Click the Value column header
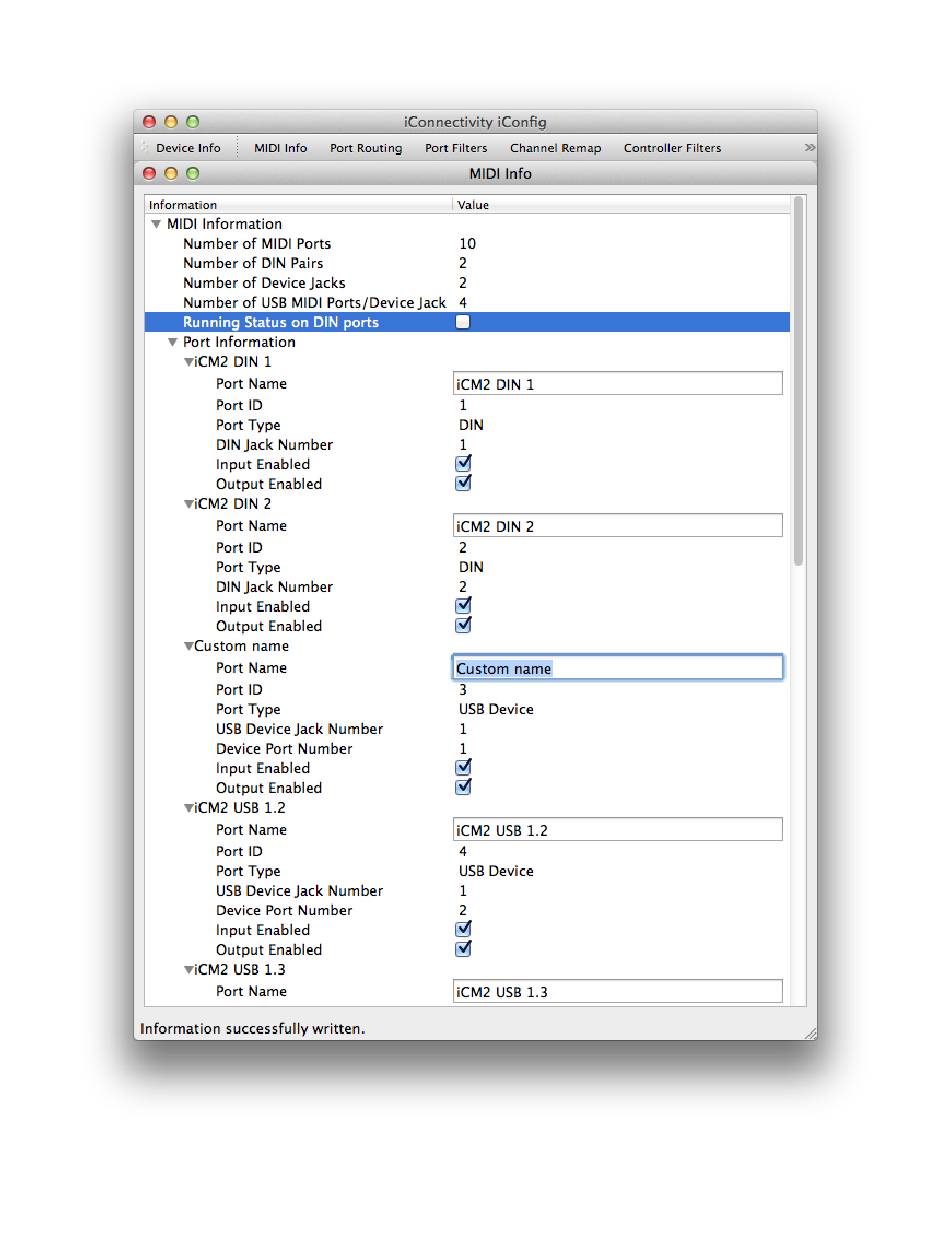This screenshot has height=1260, width=950. click(x=621, y=205)
